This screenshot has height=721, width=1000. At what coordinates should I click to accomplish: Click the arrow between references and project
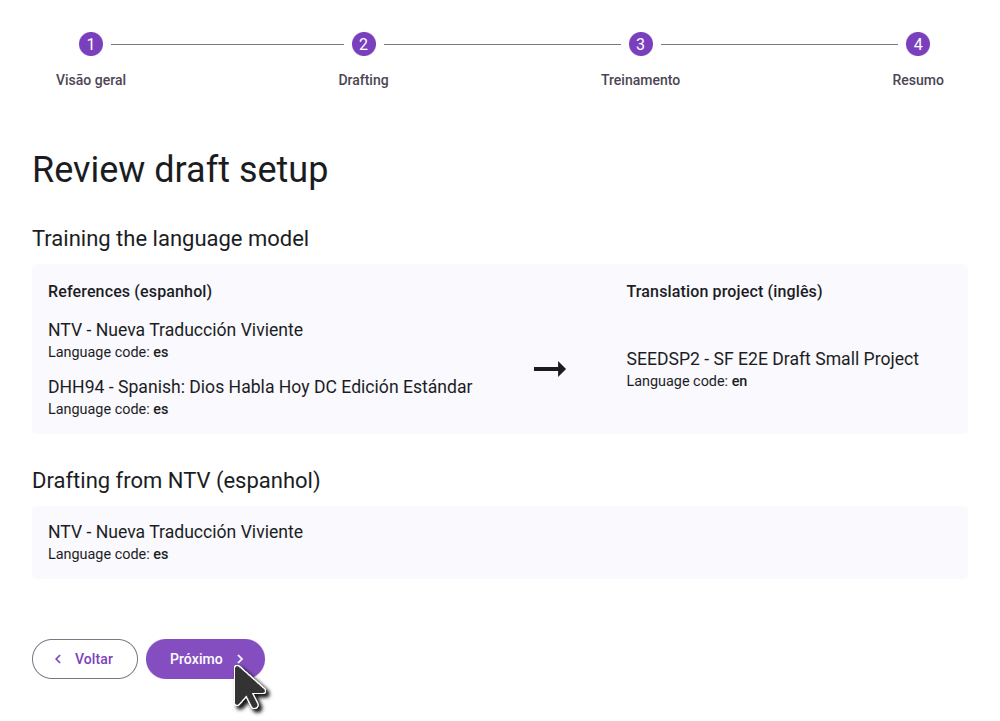point(549,369)
